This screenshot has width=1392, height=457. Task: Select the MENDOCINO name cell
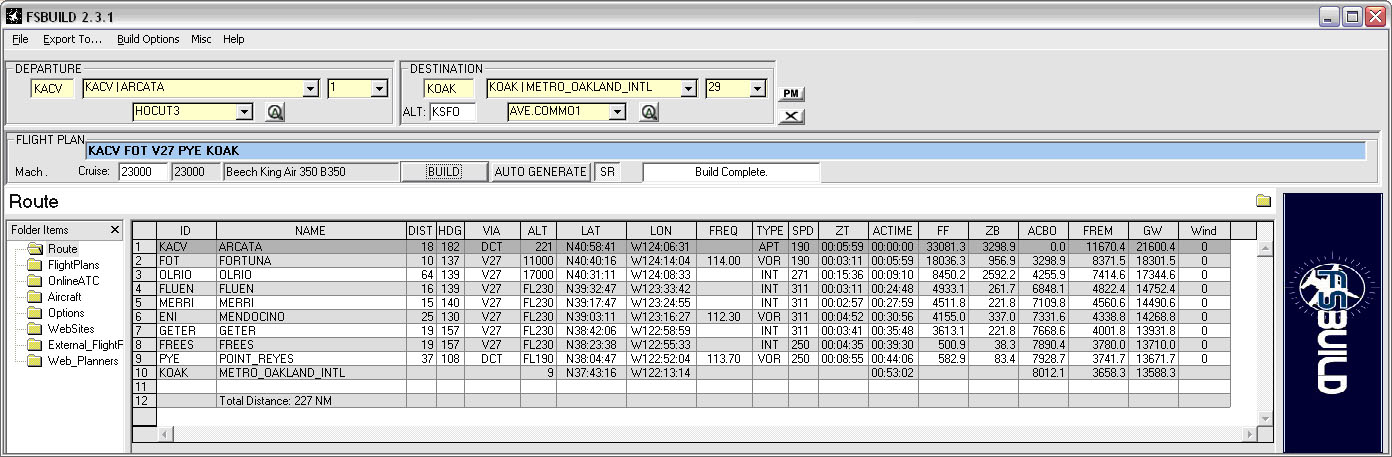click(x=311, y=316)
